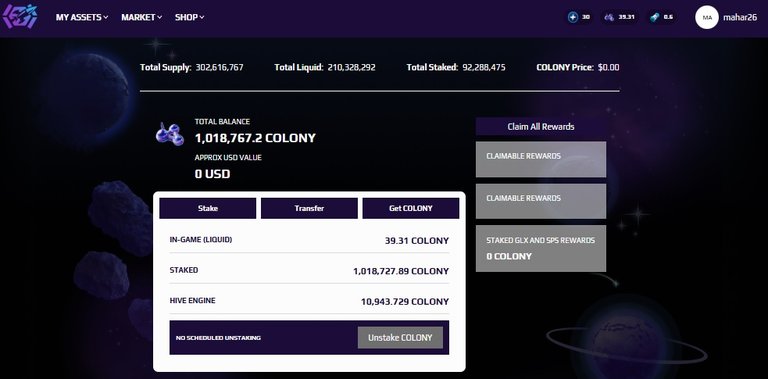Screen dimensions: 768x379
Task: Click the Hive Engine balance row
Action: pyautogui.click(x=309, y=301)
